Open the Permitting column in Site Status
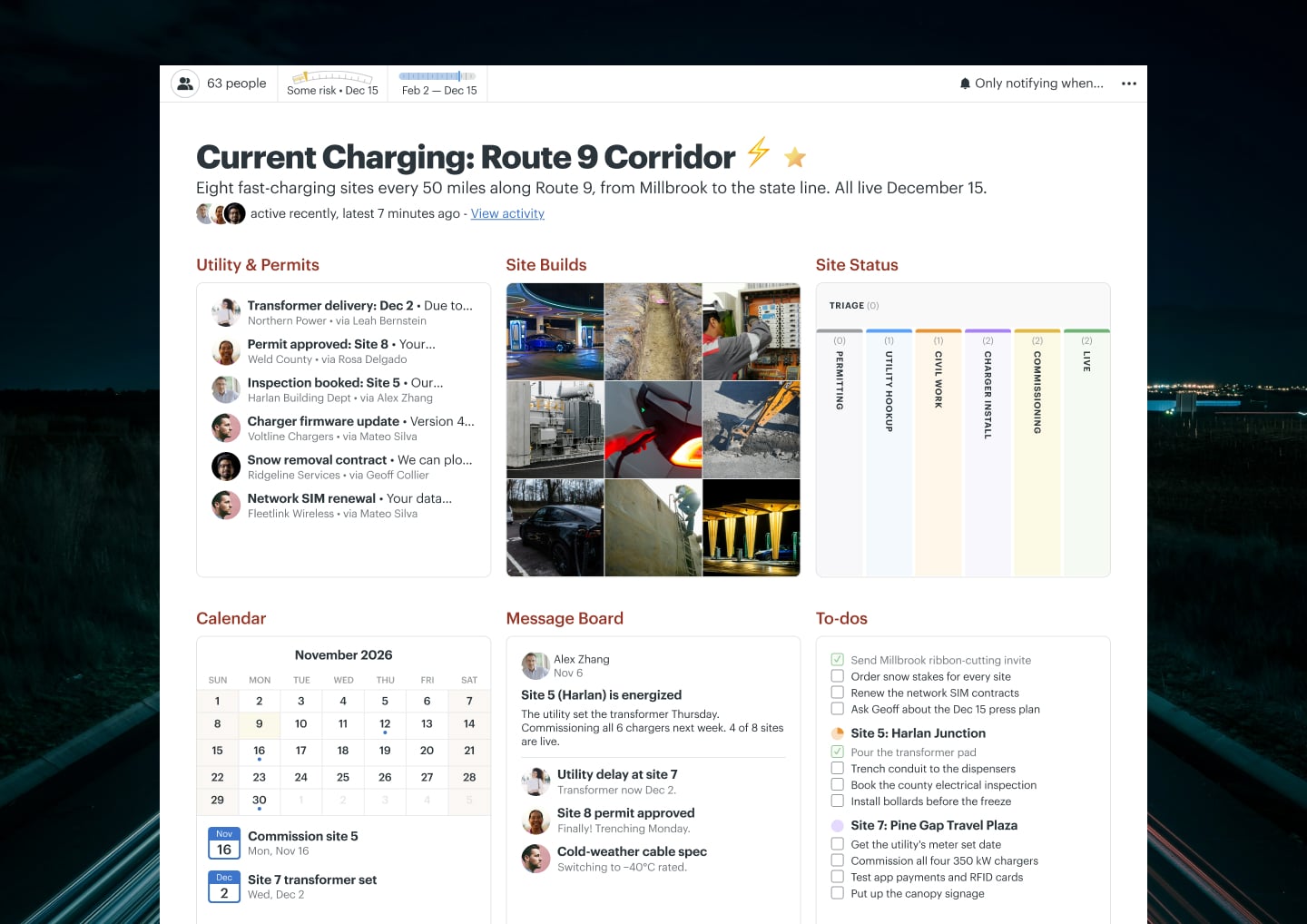The image size is (1307, 924). coord(840,452)
